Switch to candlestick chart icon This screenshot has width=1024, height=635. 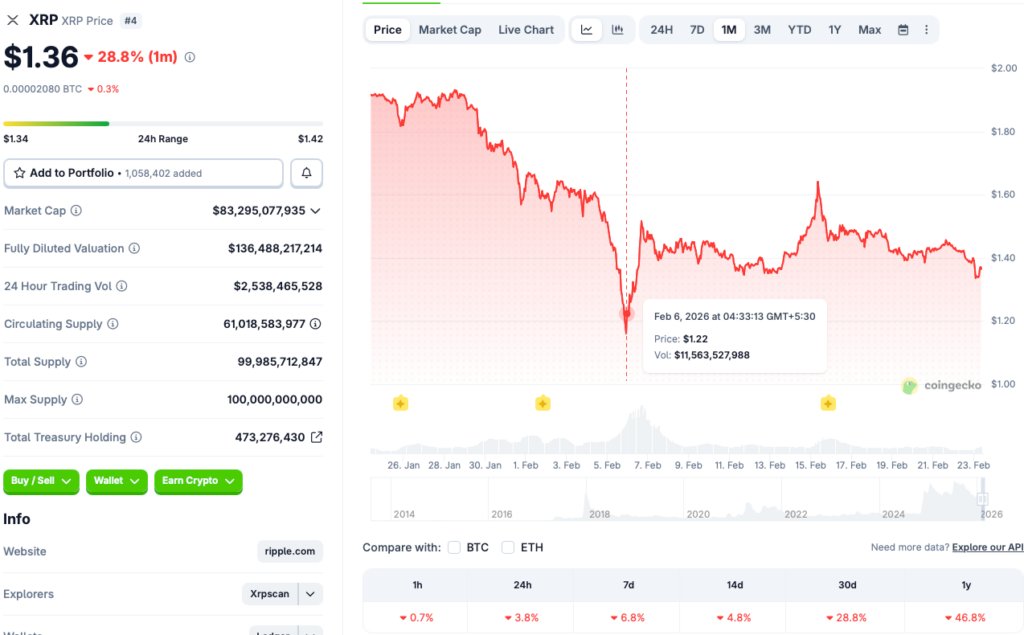tap(617, 29)
